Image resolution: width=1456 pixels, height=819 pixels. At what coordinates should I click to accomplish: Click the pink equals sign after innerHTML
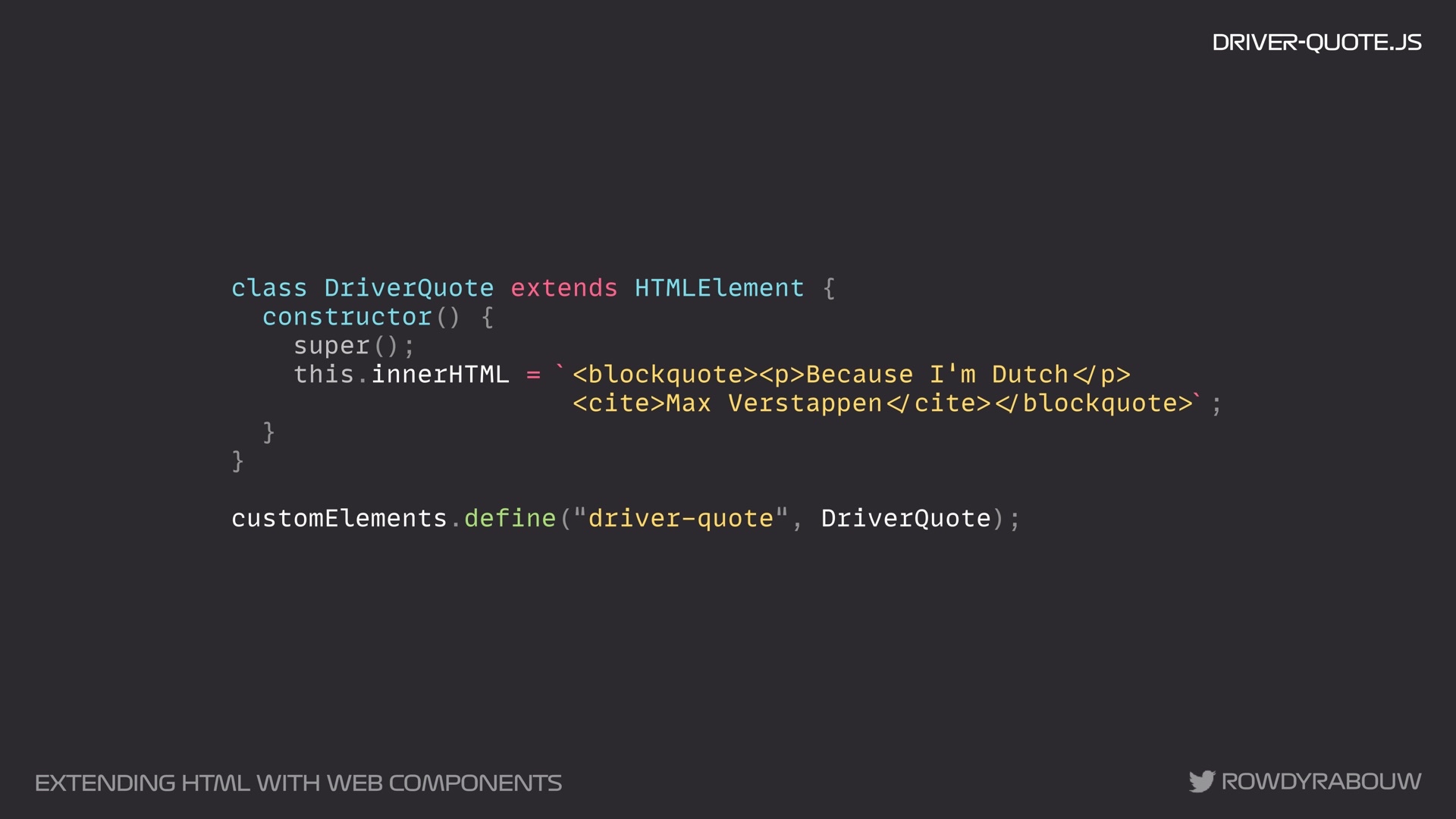pos(533,375)
